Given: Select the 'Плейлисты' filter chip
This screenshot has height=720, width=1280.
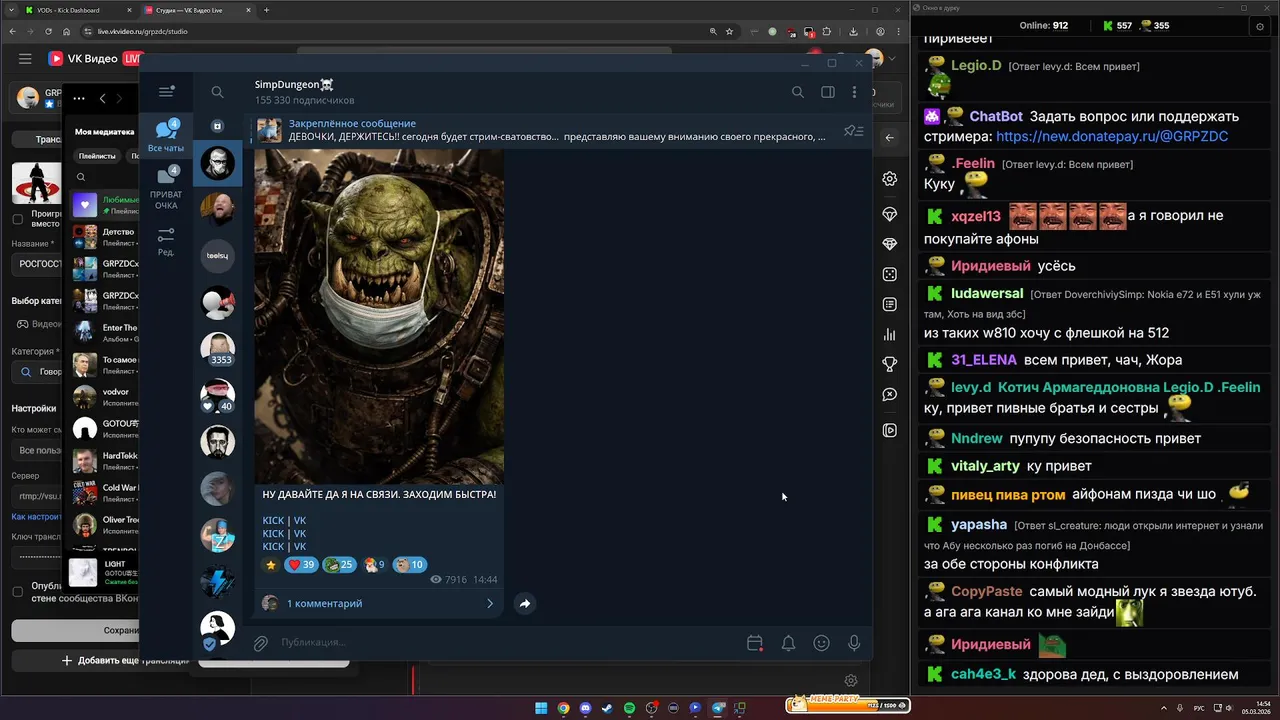Looking at the screenshot, I should point(96,156).
